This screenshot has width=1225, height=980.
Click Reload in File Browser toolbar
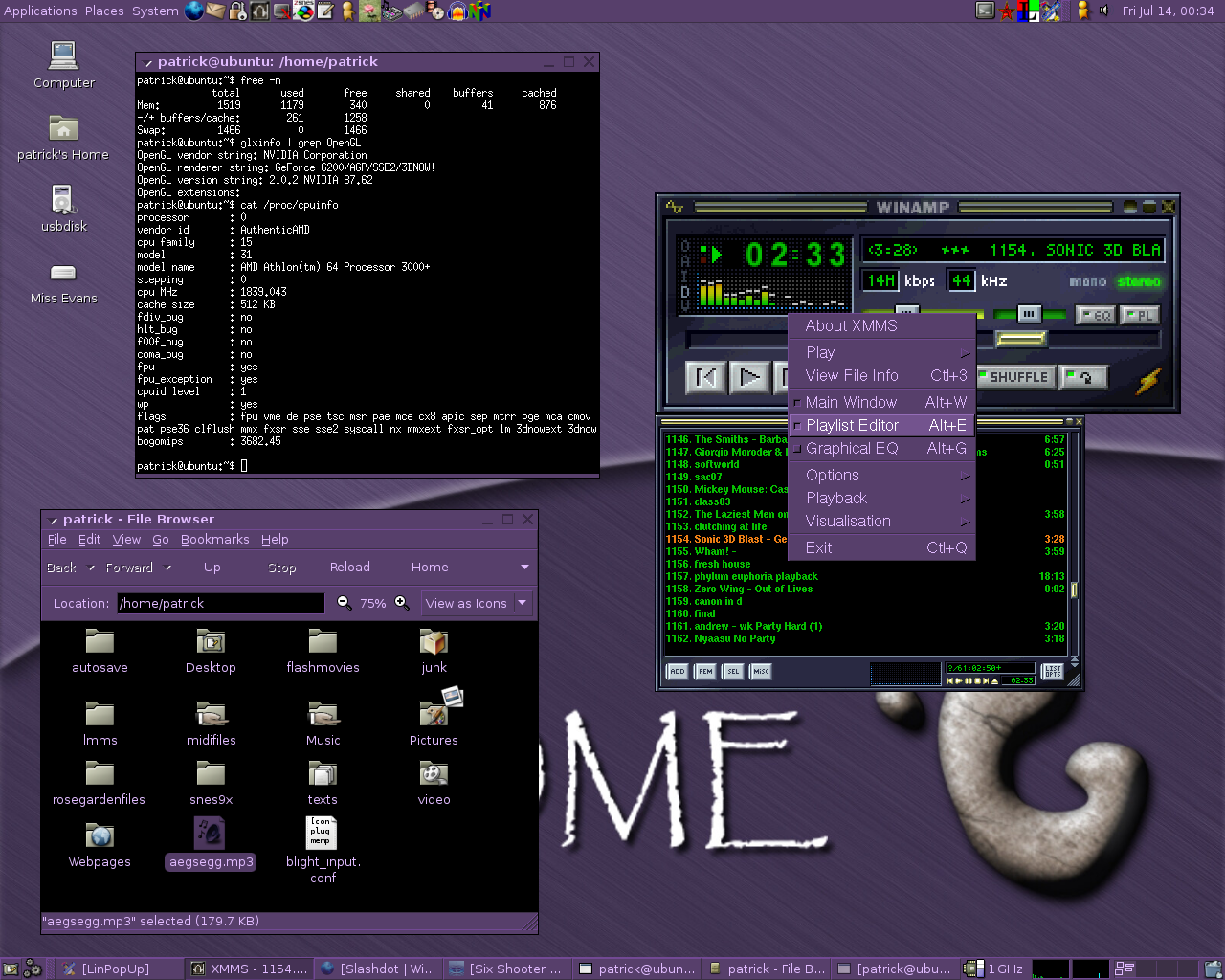click(350, 568)
